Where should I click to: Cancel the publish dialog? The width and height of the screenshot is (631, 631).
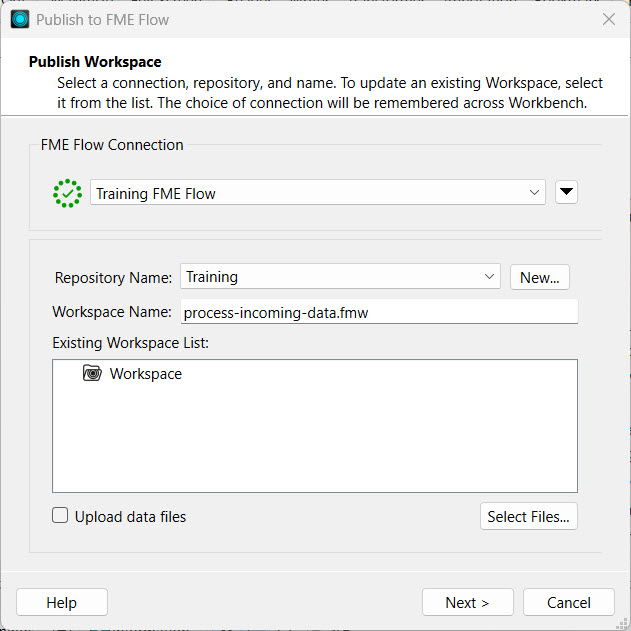(x=569, y=602)
